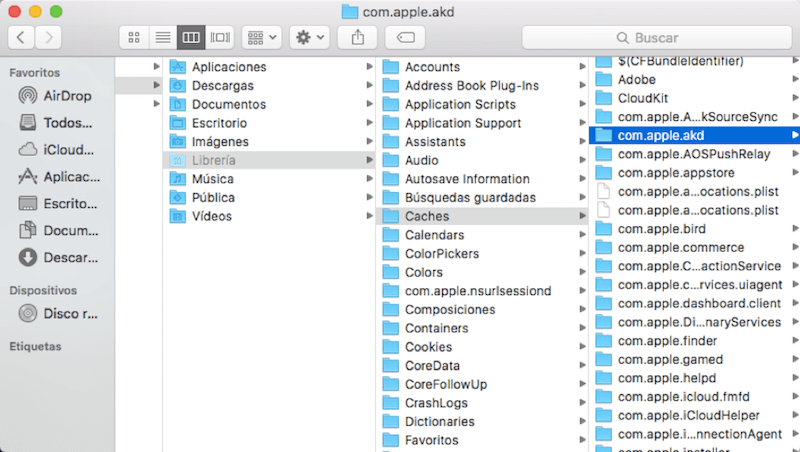The height and width of the screenshot is (452, 800).
Task: Open AirDrop in the sidebar
Action: click(55, 96)
